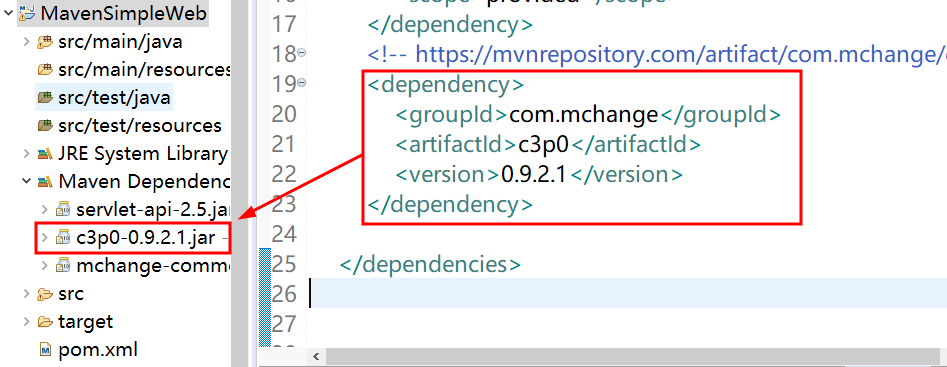Screen dimensions: 947x367
Task: Place the cursor on empty line 26
Action: [628, 293]
